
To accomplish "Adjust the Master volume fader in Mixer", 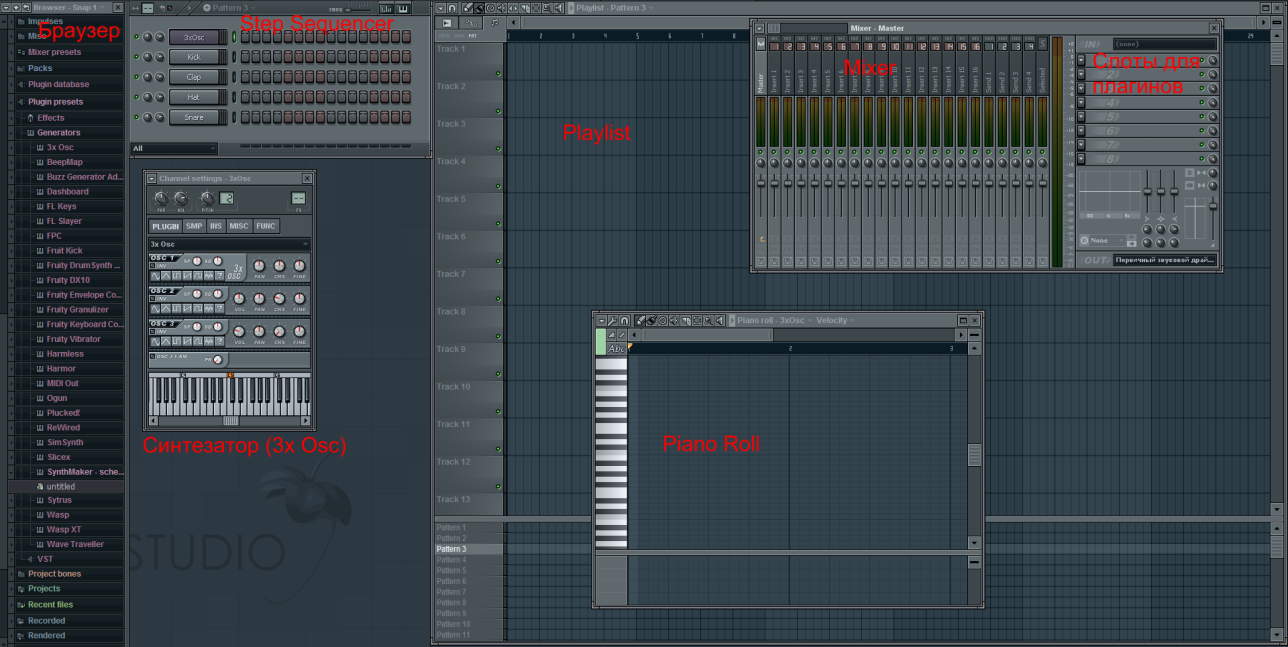I will [x=761, y=184].
